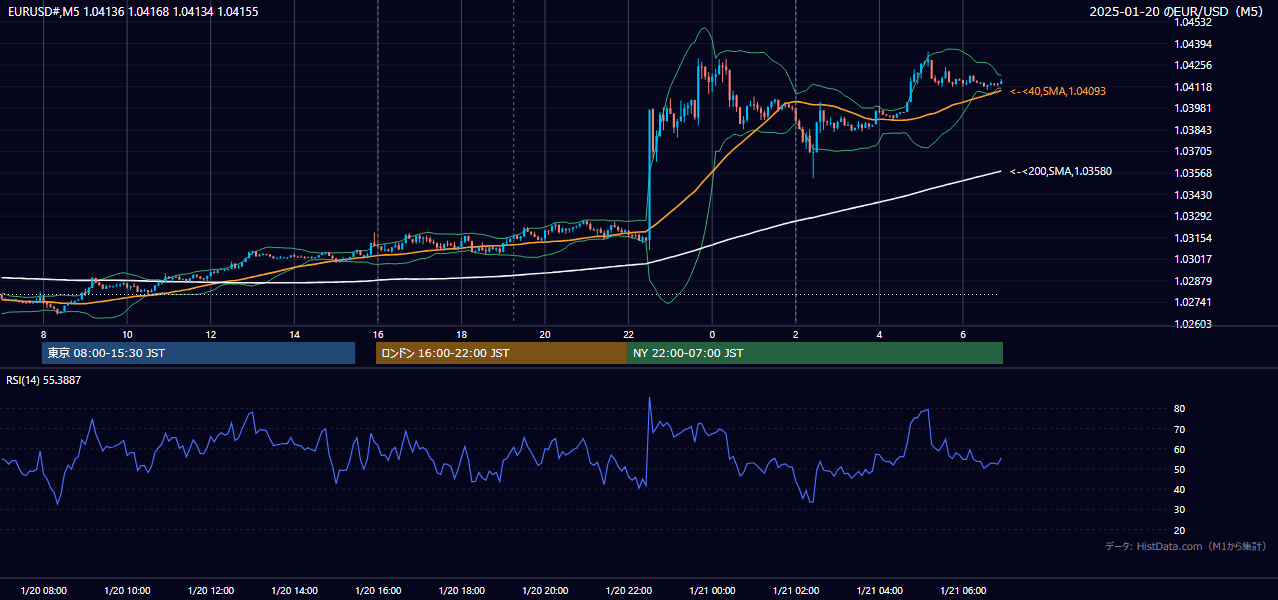Click RSI scale value 30
Screen dimensions: 1278x600
tap(1180, 510)
